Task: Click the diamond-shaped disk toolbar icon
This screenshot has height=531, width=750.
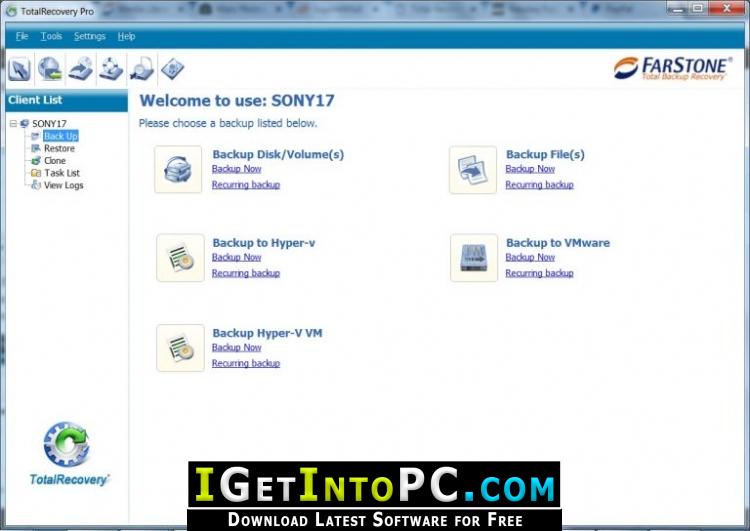Action: (172, 69)
